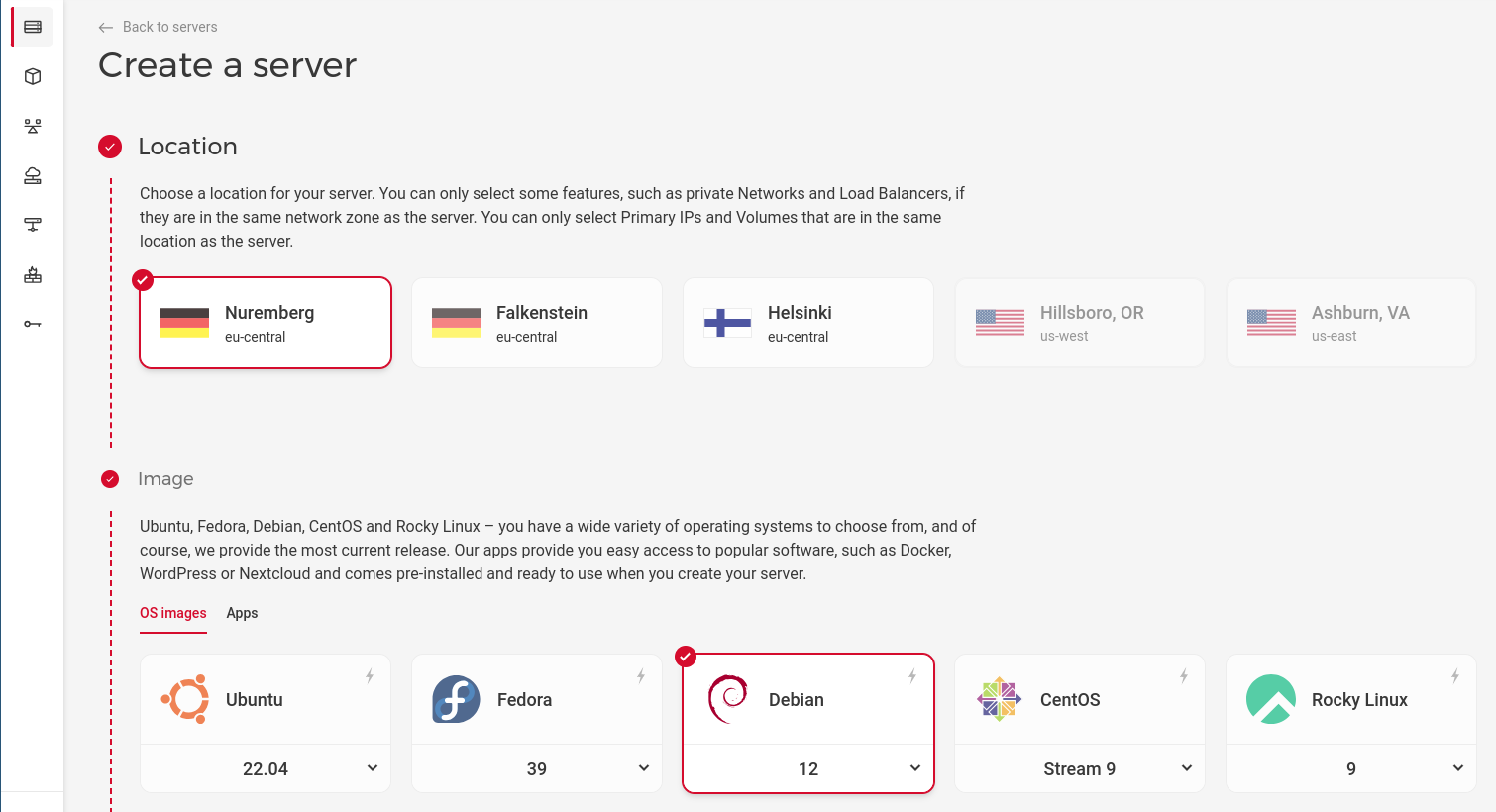Open the Volumes section via the cube icon
This screenshot has height=812, width=1496.
click(31, 75)
